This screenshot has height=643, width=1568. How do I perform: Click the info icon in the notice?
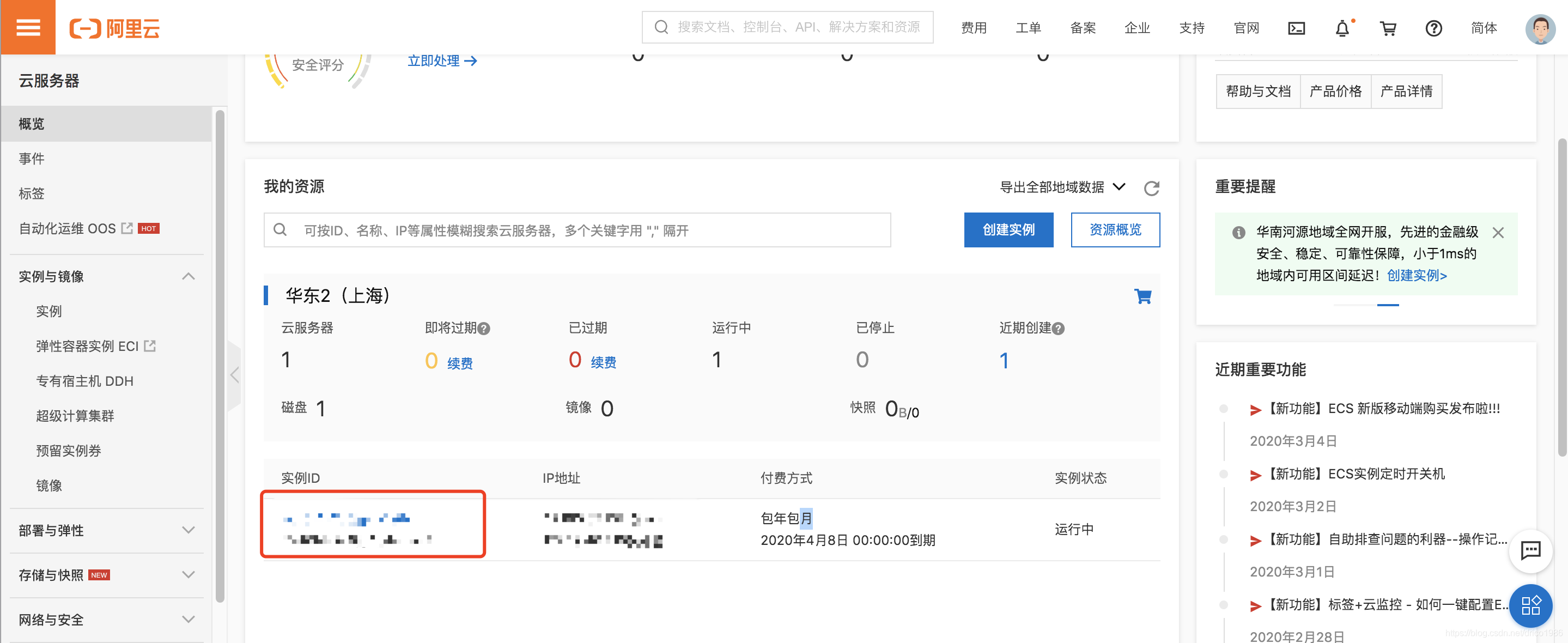tap(1238, 233)
